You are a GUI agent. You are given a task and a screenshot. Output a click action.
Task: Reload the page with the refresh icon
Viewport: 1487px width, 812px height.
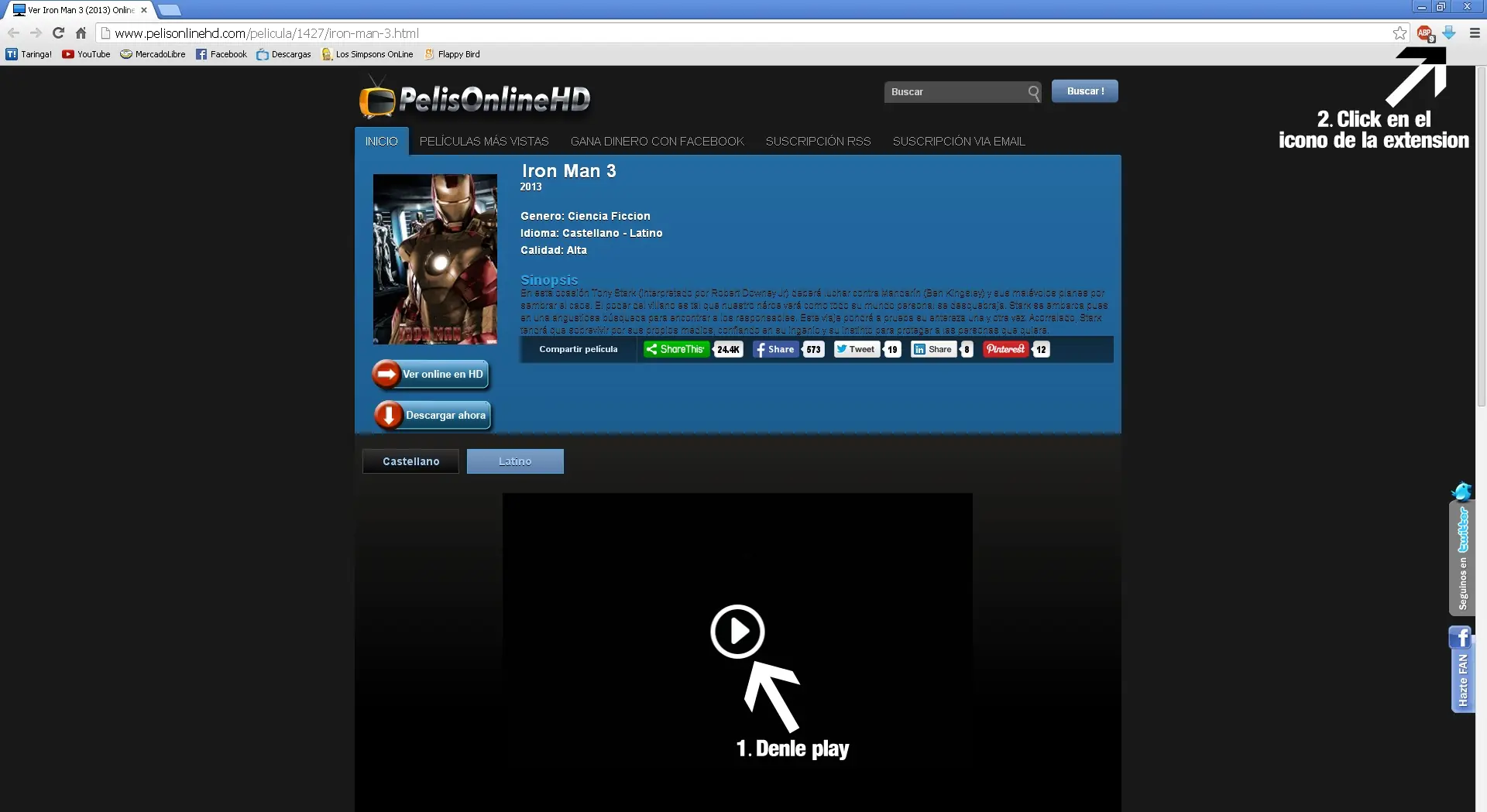click(x=58, y=33)
